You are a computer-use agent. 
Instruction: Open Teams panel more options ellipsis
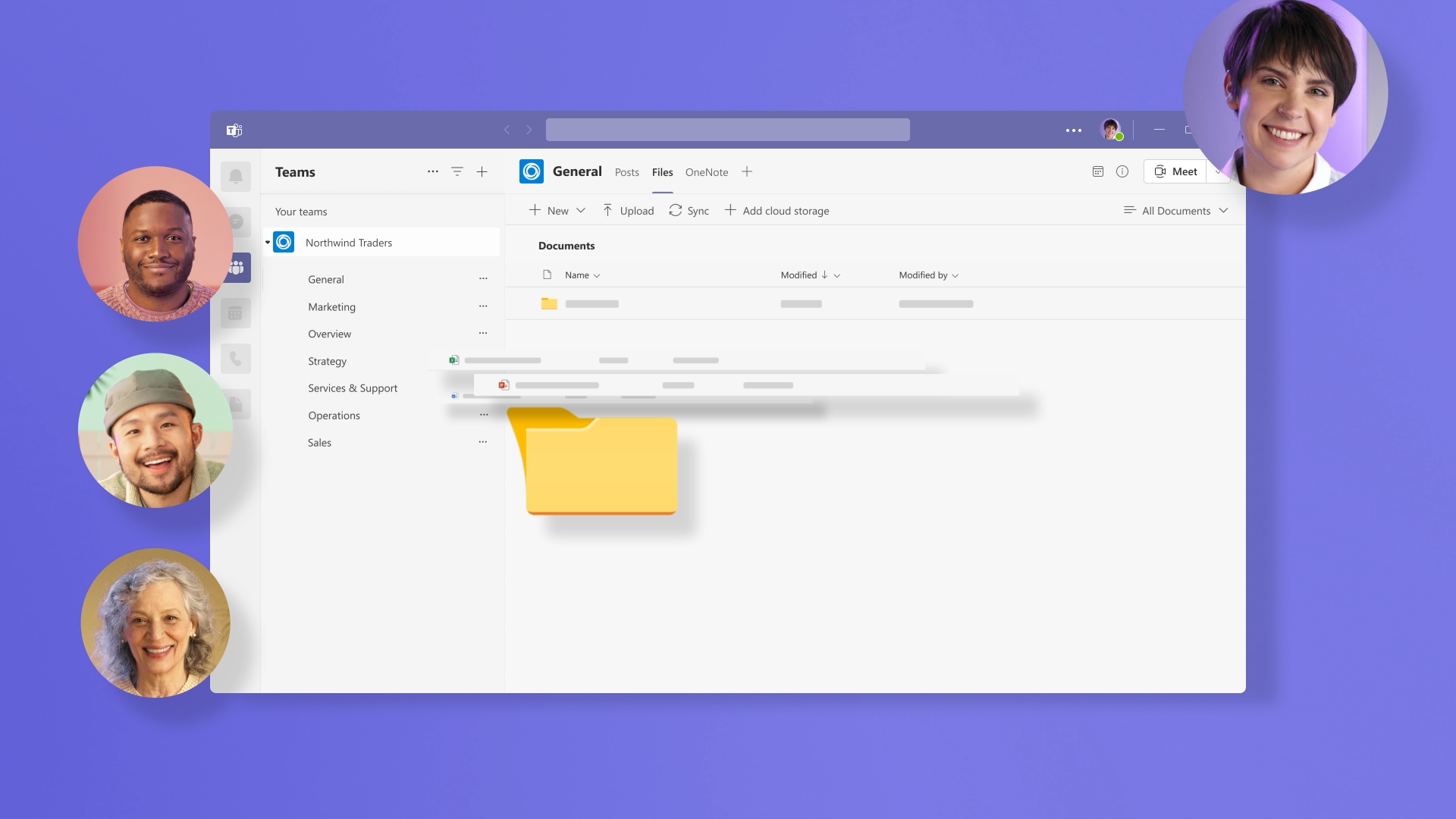point(433,171)
